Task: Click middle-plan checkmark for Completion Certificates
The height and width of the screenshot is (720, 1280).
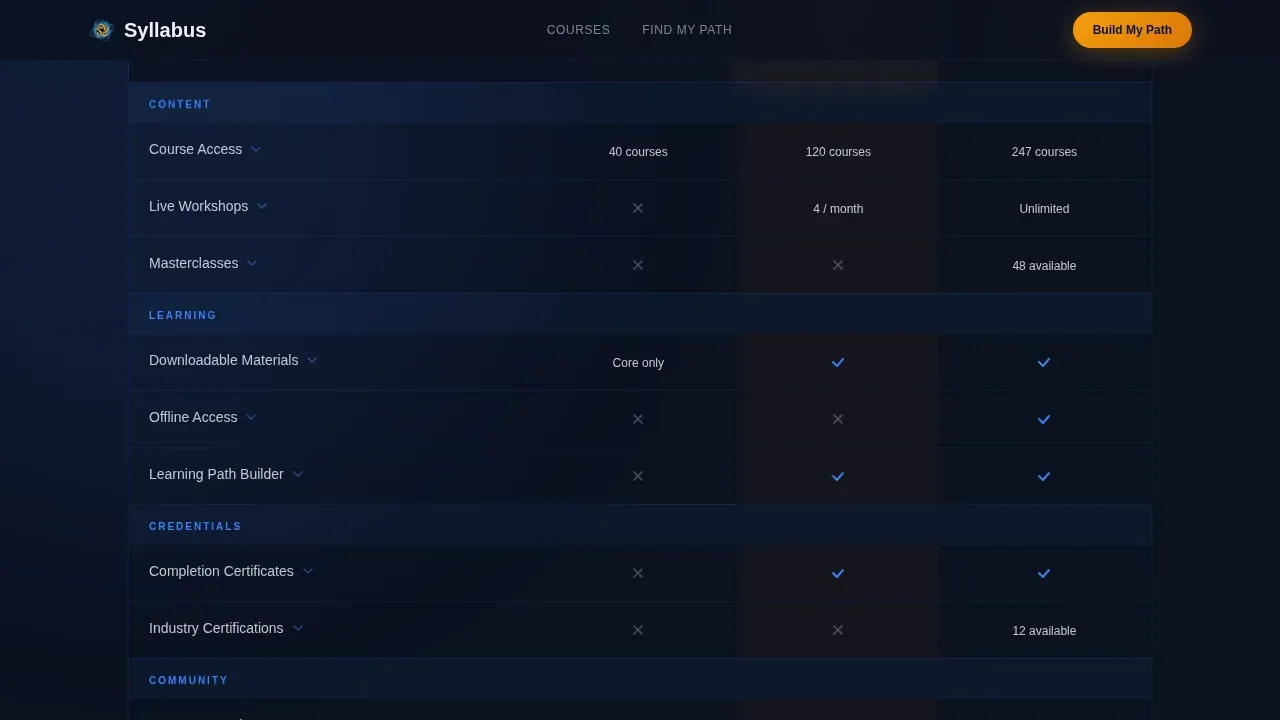Action: coord(838,573)
